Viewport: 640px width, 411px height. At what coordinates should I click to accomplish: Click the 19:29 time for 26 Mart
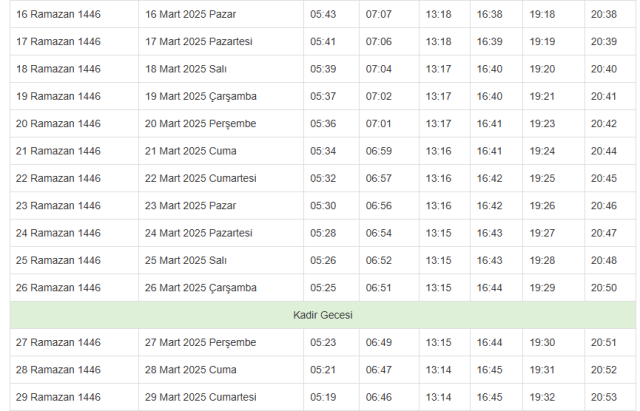click(542, 288)
